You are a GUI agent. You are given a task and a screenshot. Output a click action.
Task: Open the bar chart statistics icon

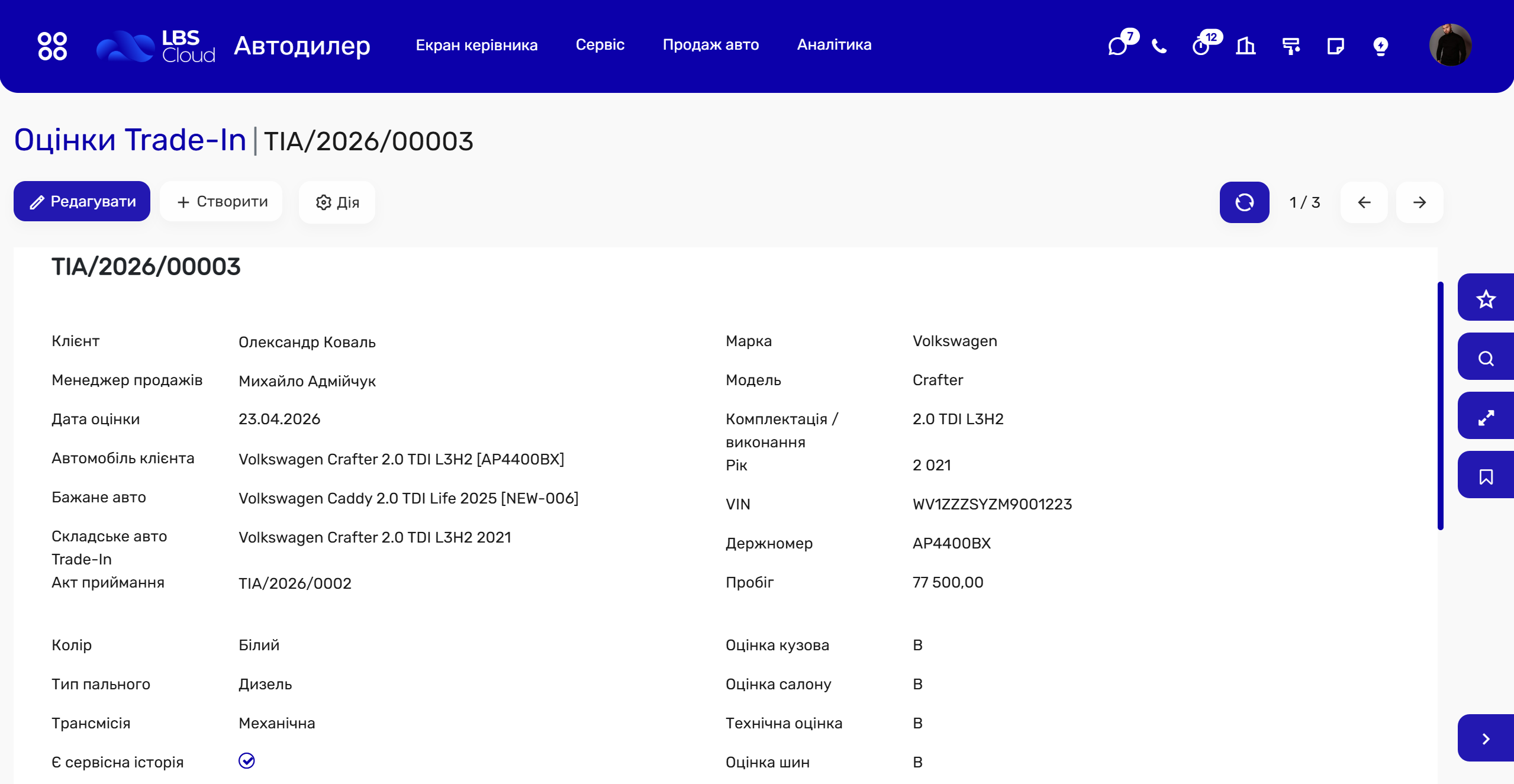click(x=1246, y=46)
